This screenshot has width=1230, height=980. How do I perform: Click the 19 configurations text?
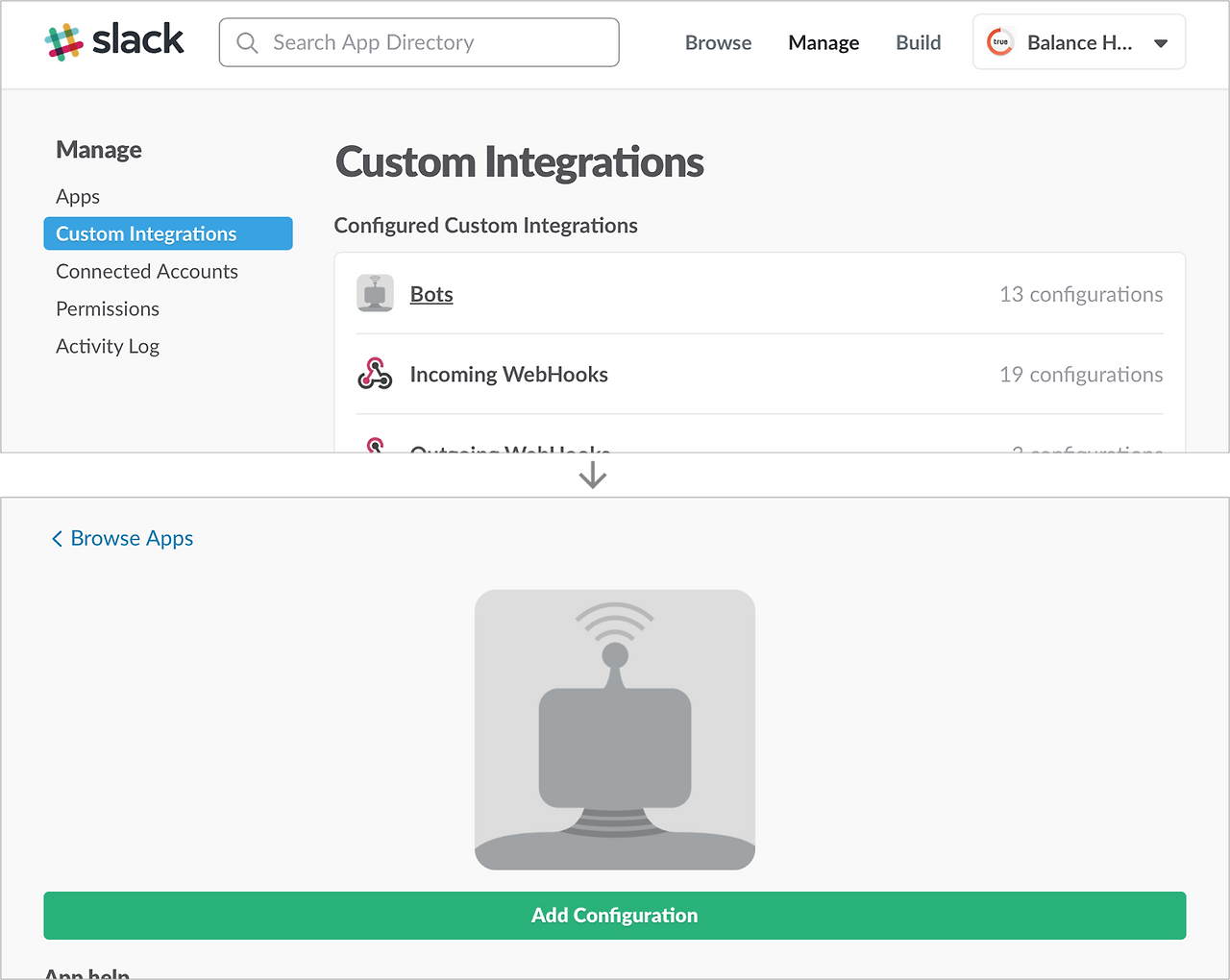coord(1081,374)
